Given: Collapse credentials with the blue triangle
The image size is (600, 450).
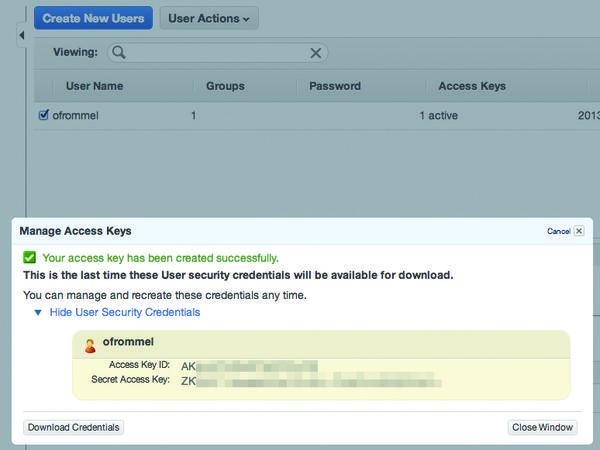Looking at the screenshot, I should tap(38, 313).
